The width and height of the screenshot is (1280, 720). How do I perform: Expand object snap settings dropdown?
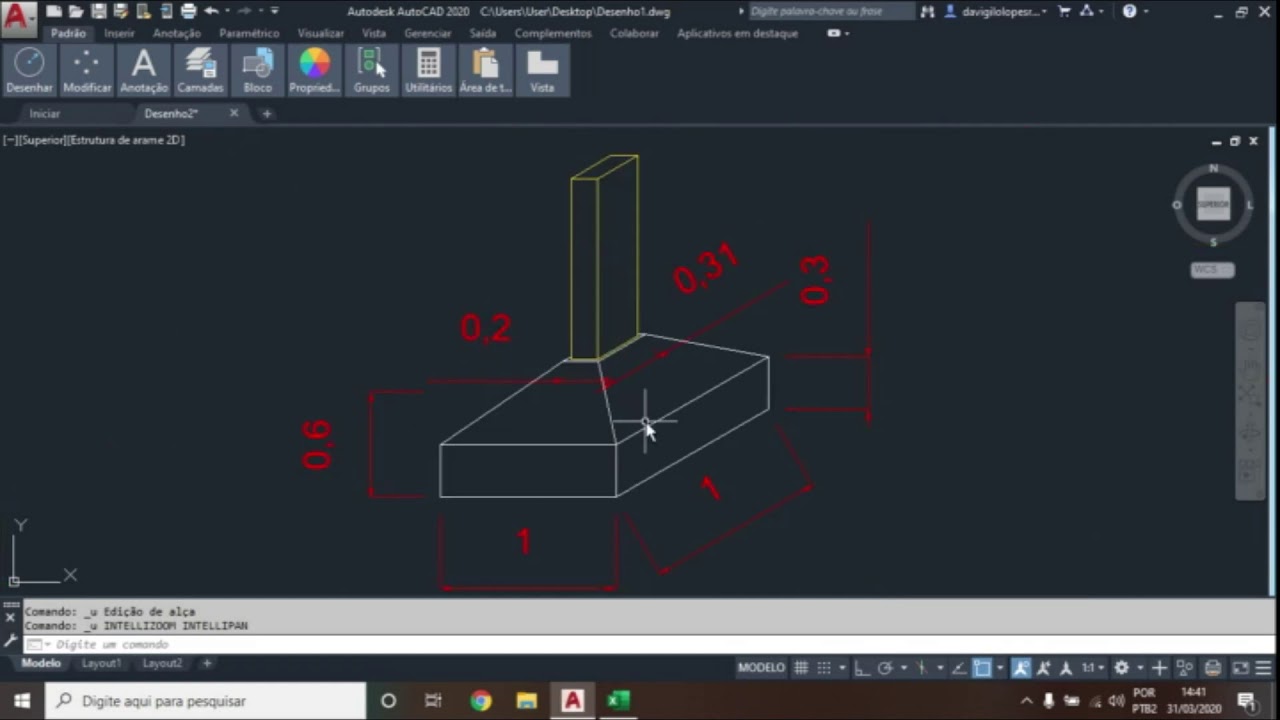pyautogui.click(x=1000, y=668)
